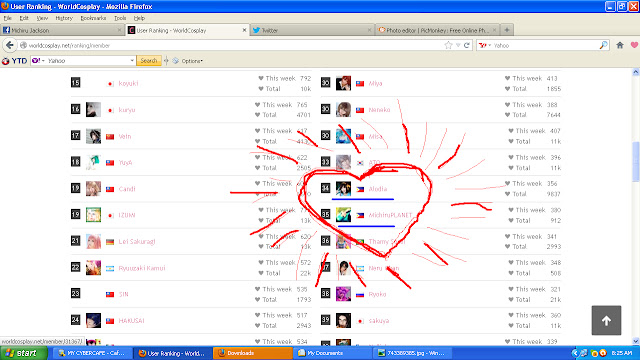
Task: Close the Michiru Jackson Facebook tab
Action: [x=119, y=30]
